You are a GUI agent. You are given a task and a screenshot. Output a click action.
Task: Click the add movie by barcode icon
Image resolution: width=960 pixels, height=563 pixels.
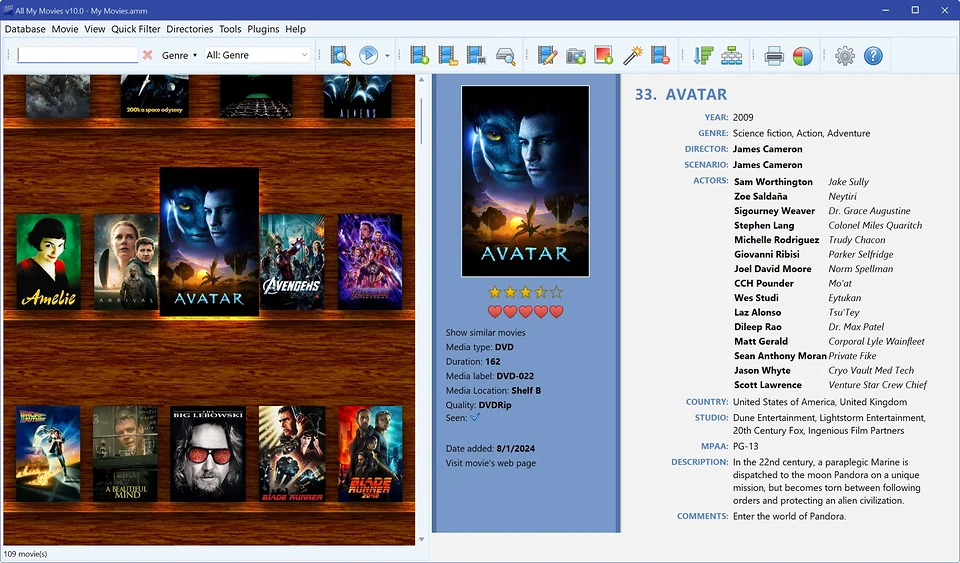tap(476, 56)
